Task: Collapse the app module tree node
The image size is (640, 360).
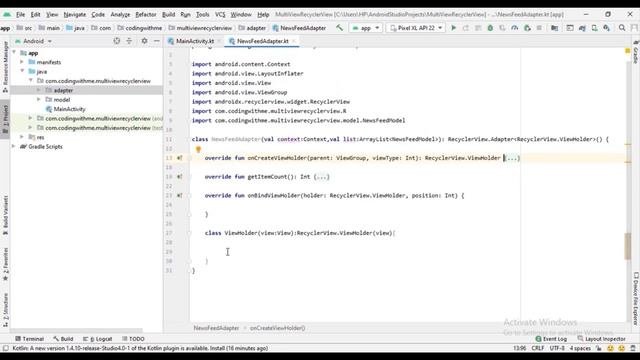Action: [14, 53]
